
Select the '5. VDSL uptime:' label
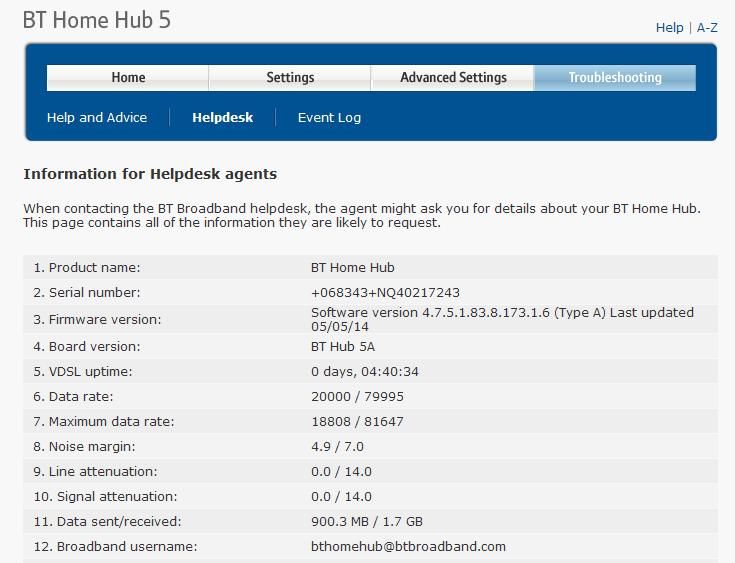click(x=82, y=371)
